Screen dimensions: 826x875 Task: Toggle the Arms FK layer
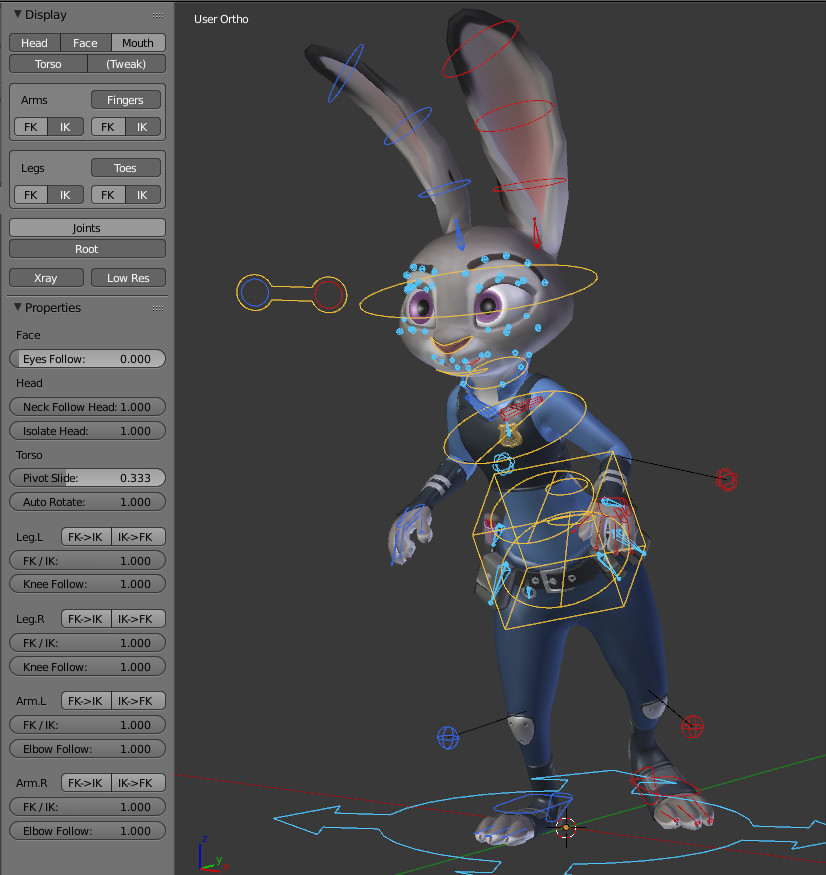coord(31,127)
